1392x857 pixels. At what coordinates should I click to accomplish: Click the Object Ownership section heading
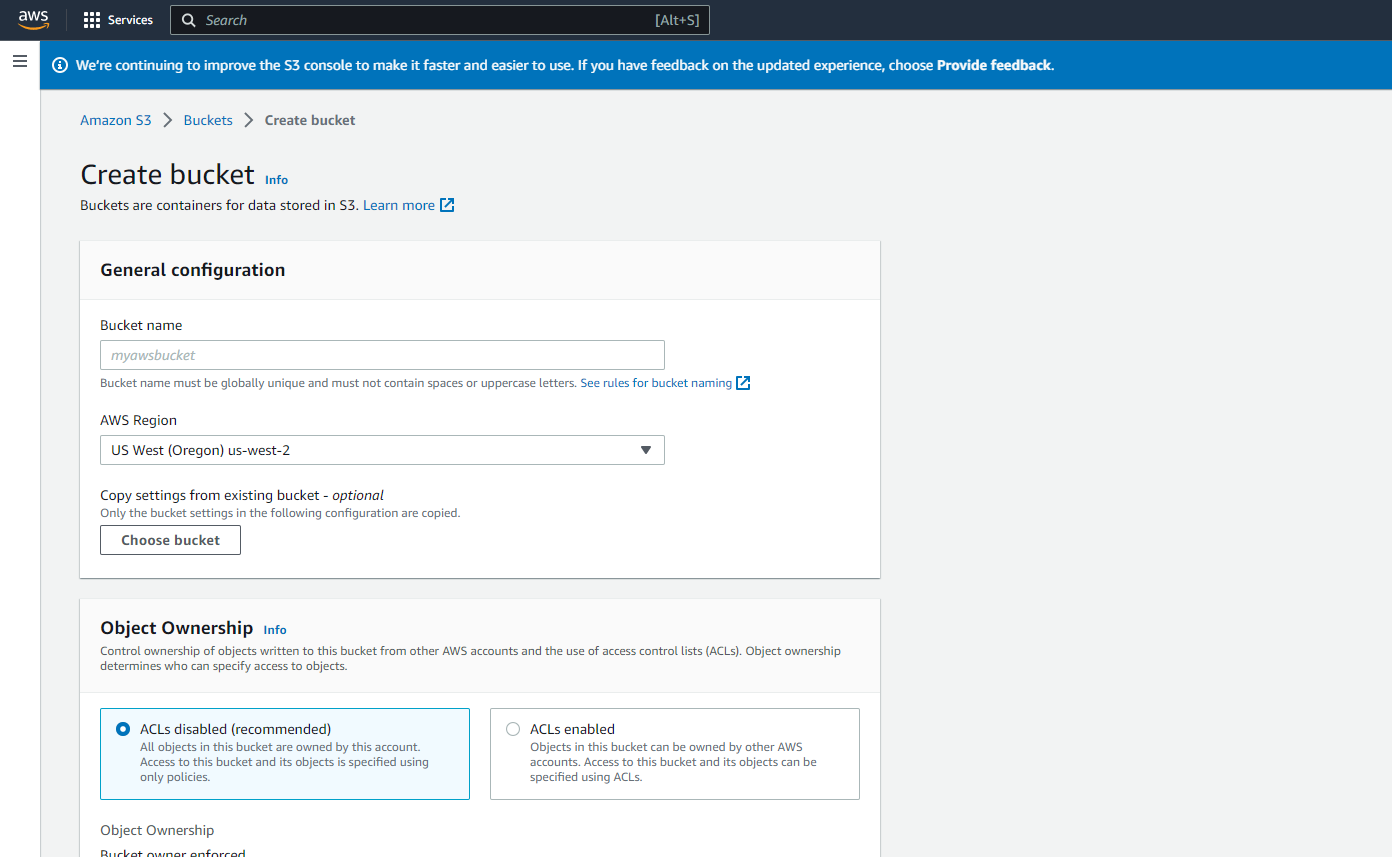point(177,628)
